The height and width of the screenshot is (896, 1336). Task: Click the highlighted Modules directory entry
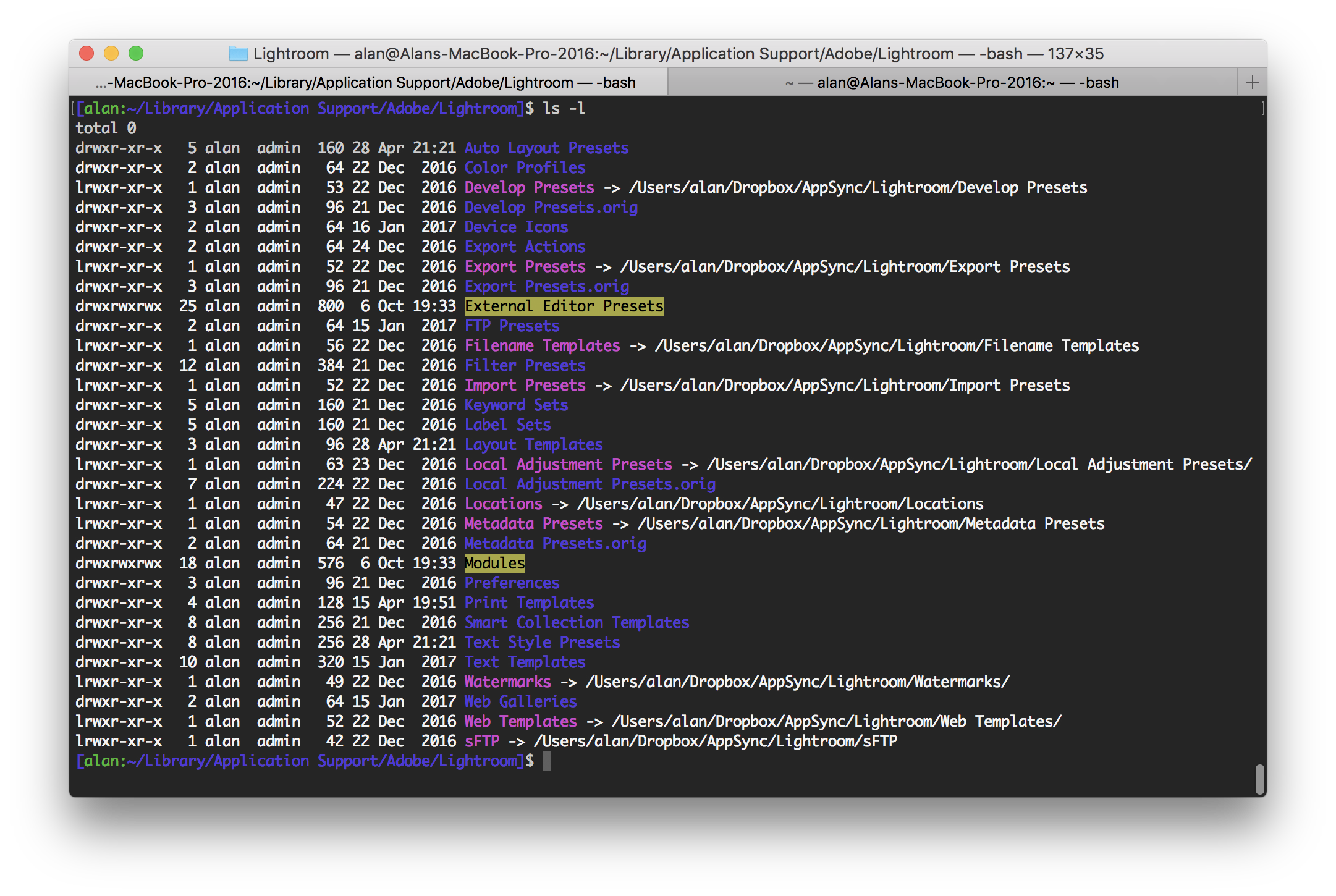494,563
